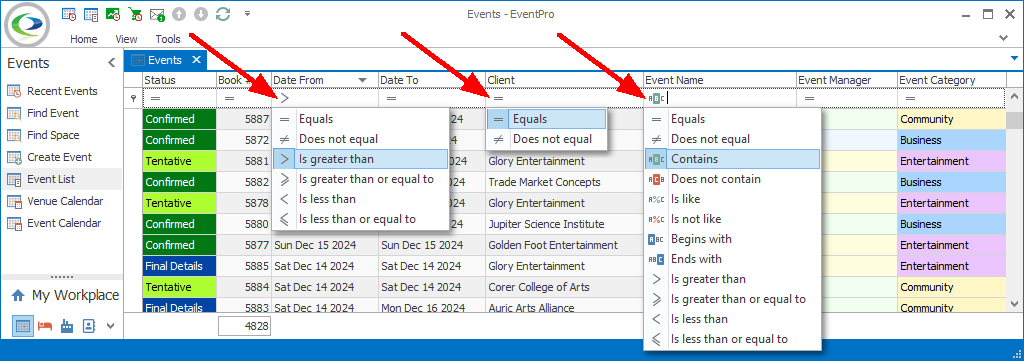Image resolution: width=1024 pixels, height=361 pixels.
Task: Click the grey down-arrow quick access icon
Action: coord(201,14)
